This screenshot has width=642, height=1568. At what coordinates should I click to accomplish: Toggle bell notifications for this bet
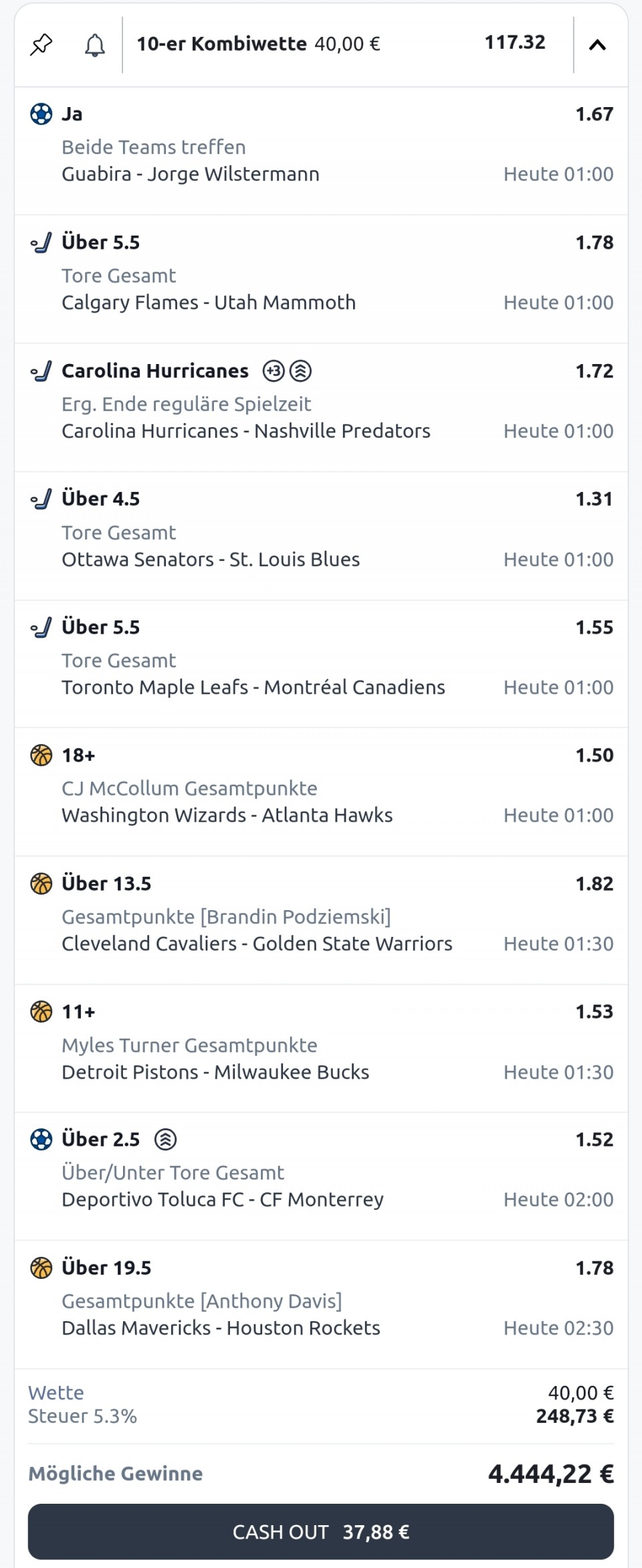[x=95, y=45]
